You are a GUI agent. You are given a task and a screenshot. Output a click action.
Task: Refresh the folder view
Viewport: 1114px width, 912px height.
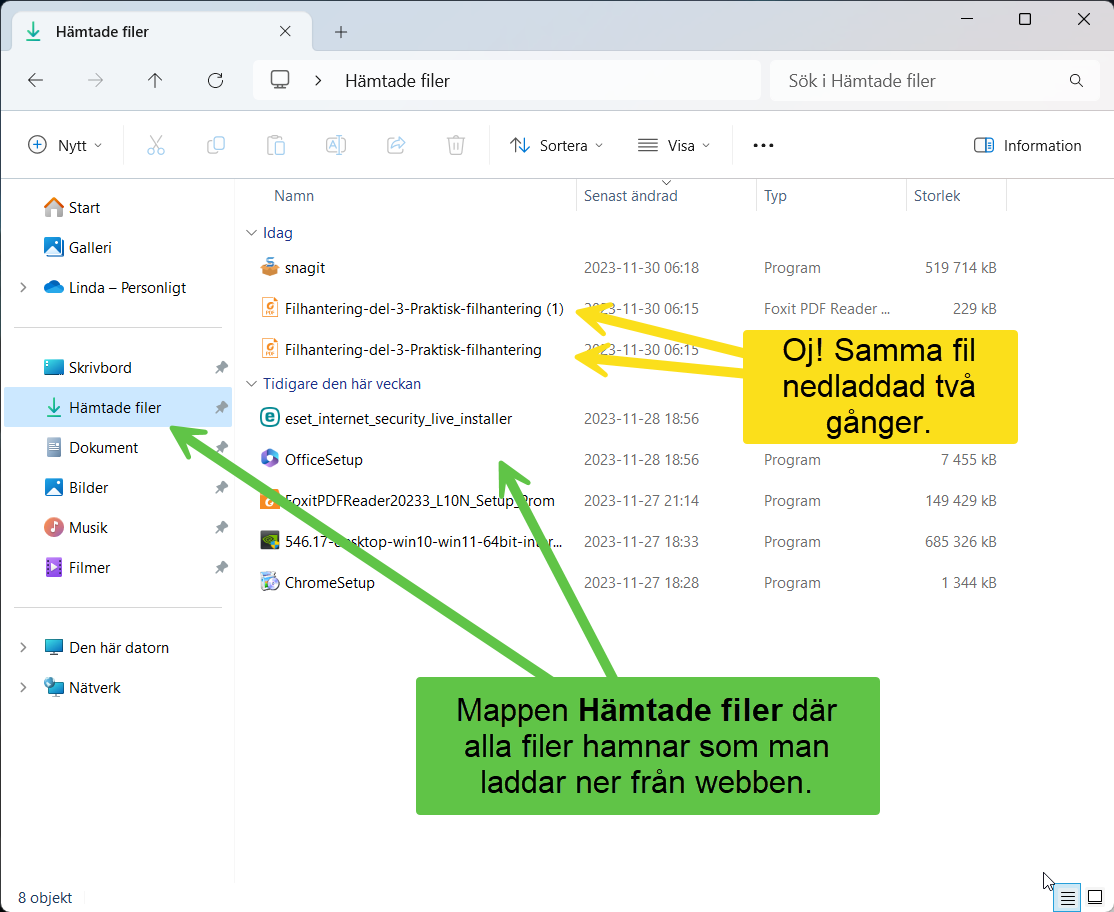coord(215,80)
